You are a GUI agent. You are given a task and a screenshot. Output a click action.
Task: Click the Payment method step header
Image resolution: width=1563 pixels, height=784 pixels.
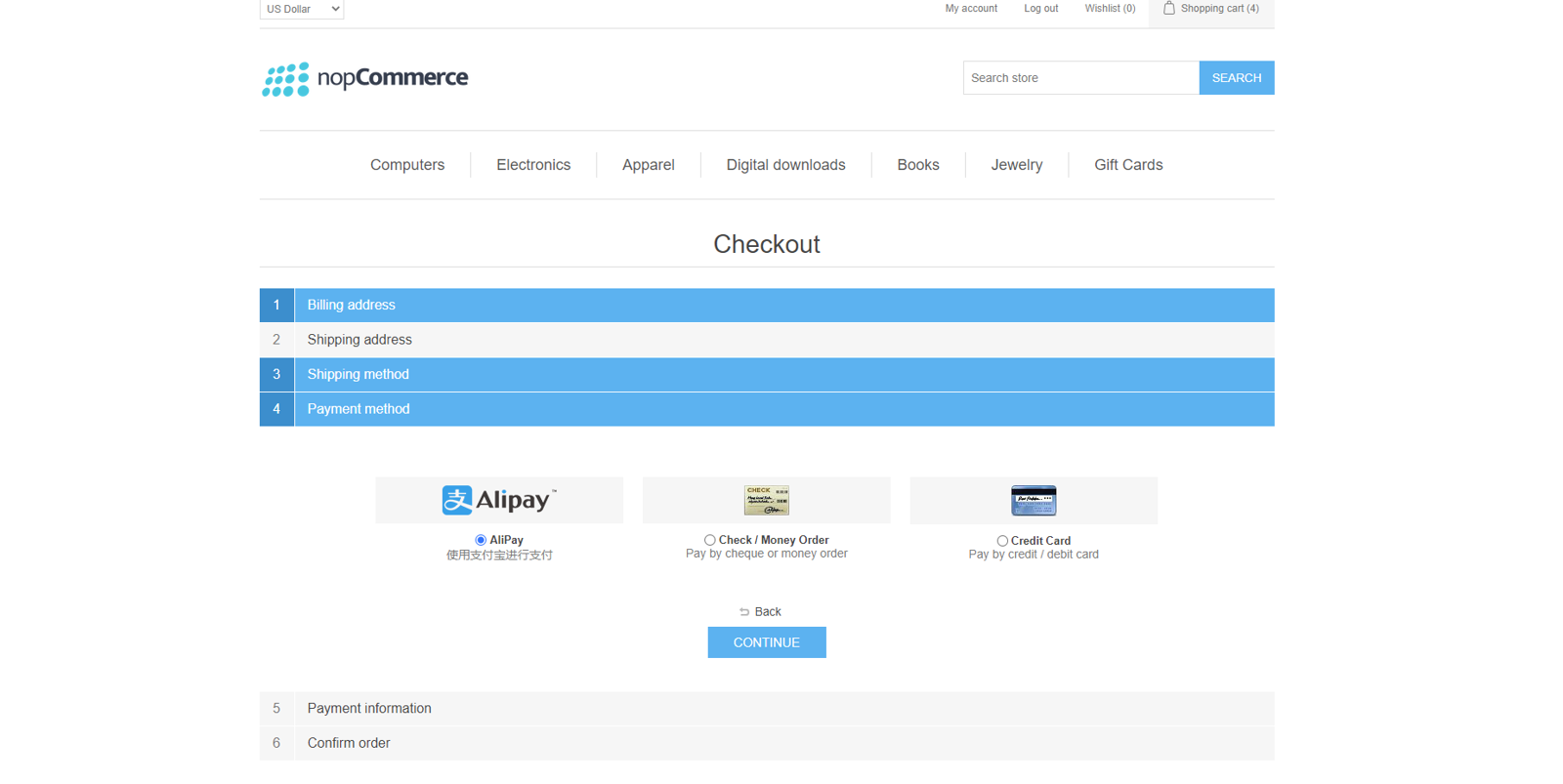(x=767, y=409)
